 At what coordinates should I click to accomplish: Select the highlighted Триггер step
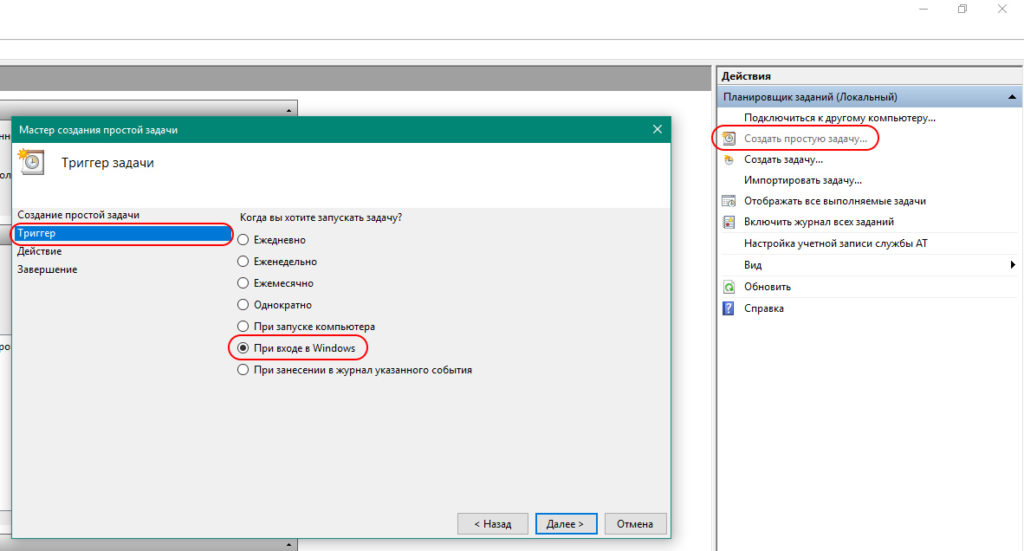click(x=122, y=233)
